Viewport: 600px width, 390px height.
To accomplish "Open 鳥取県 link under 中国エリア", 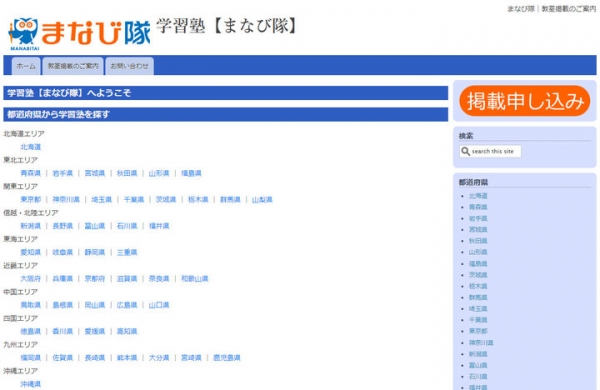I will point(31,305).
